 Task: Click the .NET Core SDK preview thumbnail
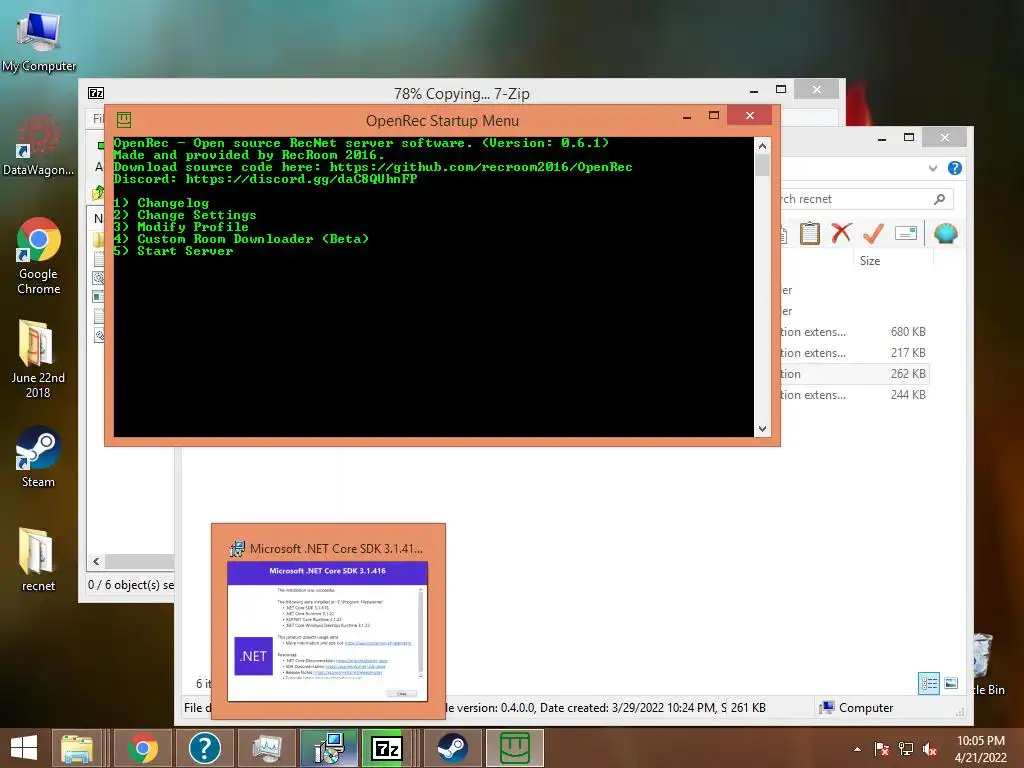[x=327, y=631]
